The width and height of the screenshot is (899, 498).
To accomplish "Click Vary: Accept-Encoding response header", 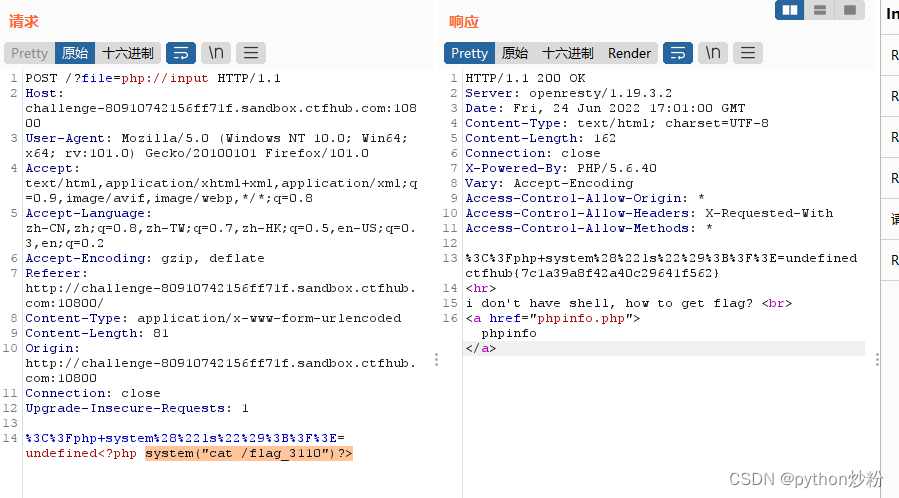I will (549, 183).
